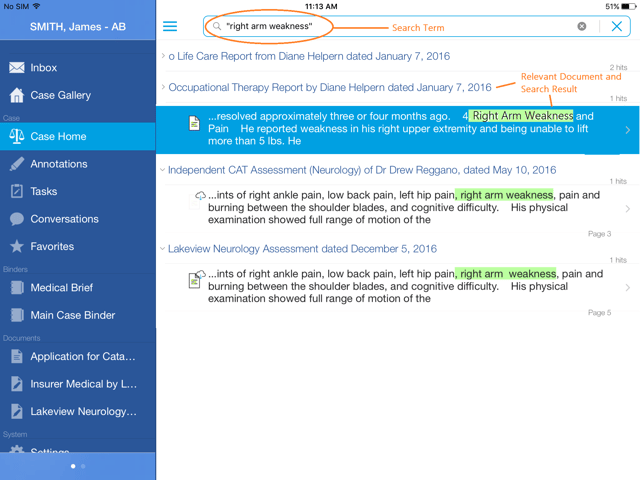Open the Life Care Report from Diane Helpern
The height and width of the screenshot is (480, 640).
click(x=309, y=56)
